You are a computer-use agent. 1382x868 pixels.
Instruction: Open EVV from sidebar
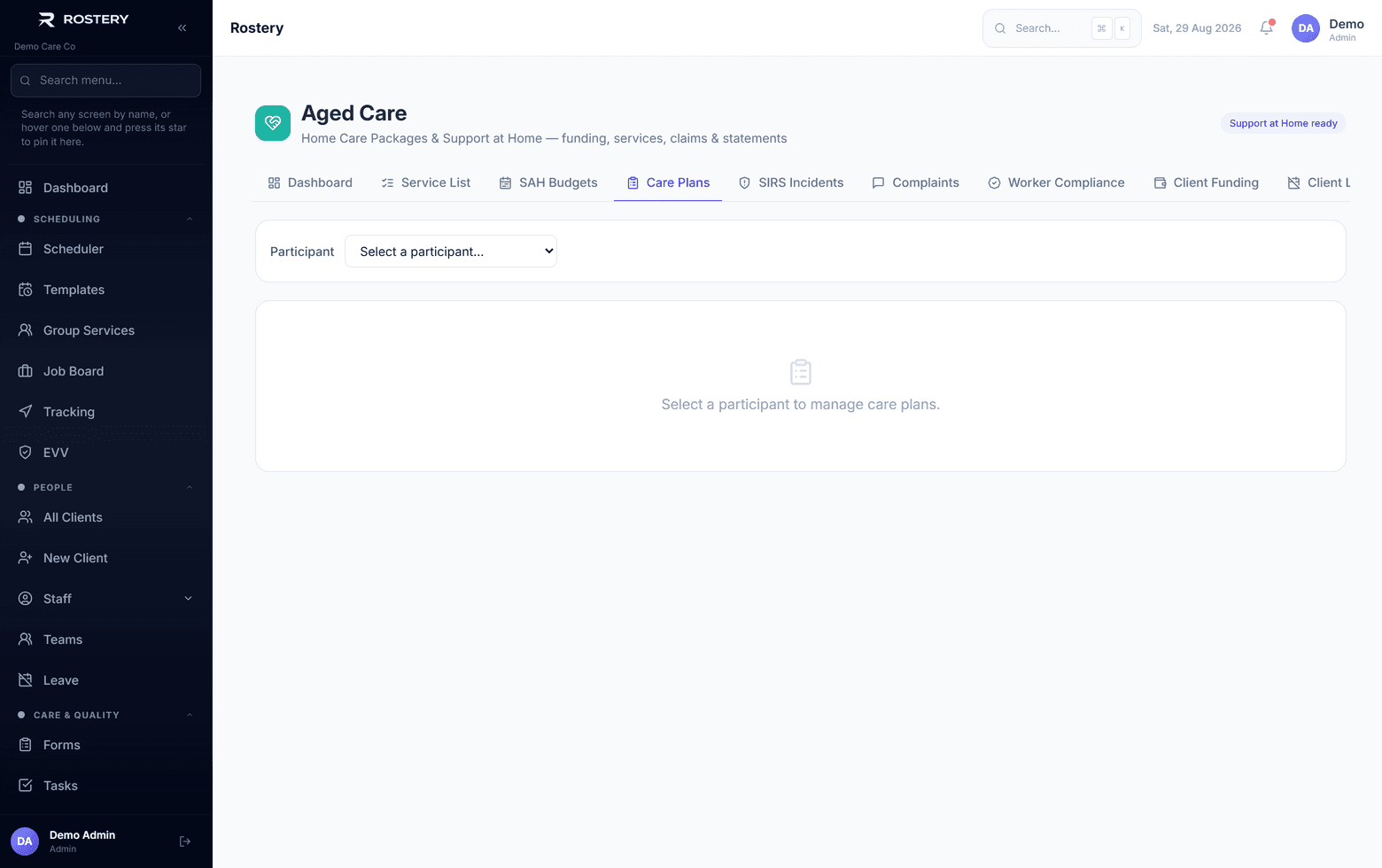pyautogui.click(x=106, y=453)
